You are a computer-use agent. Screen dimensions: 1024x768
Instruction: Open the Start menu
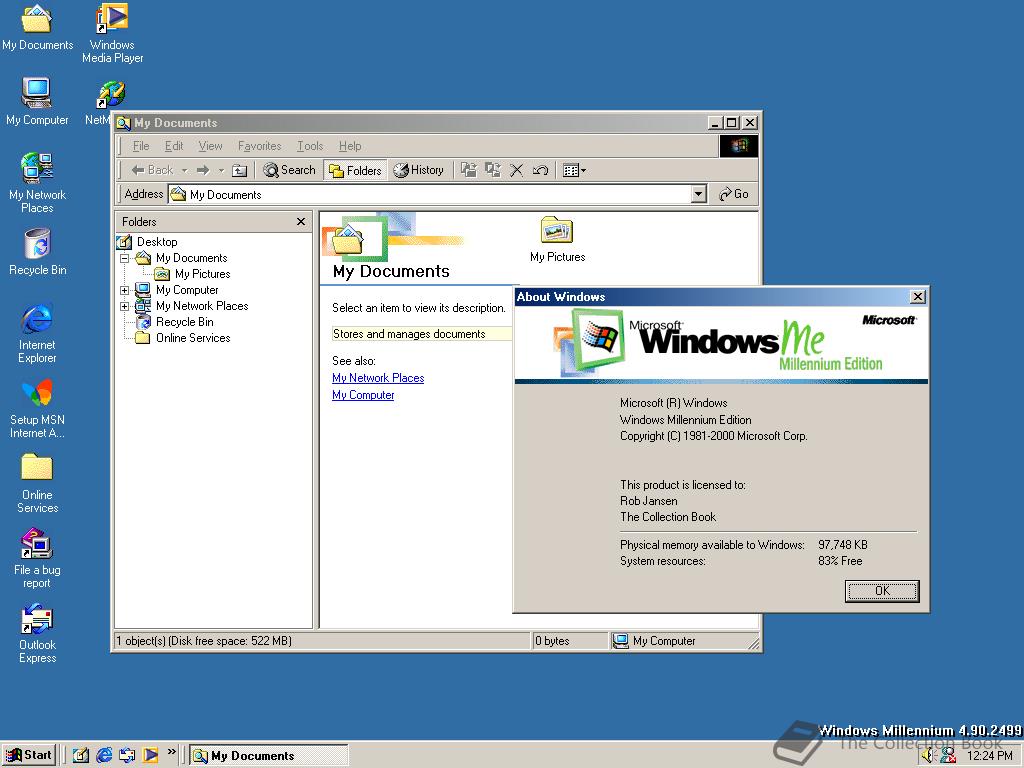tap(29, 756)
